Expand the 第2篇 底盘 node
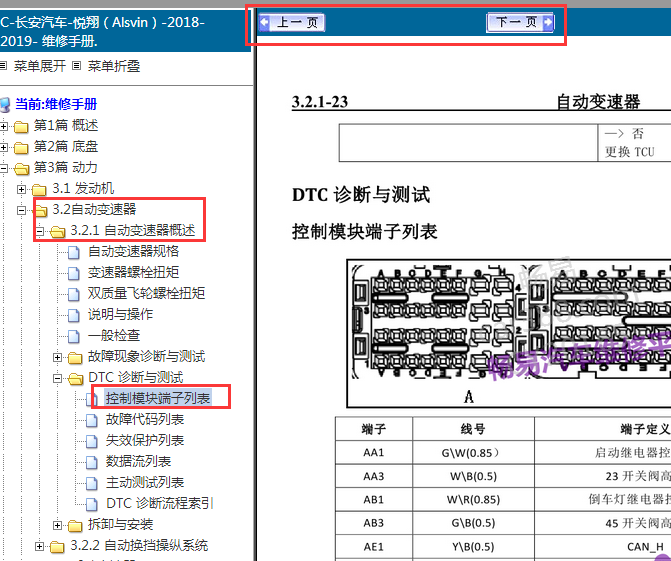 [x=4, y=147]
